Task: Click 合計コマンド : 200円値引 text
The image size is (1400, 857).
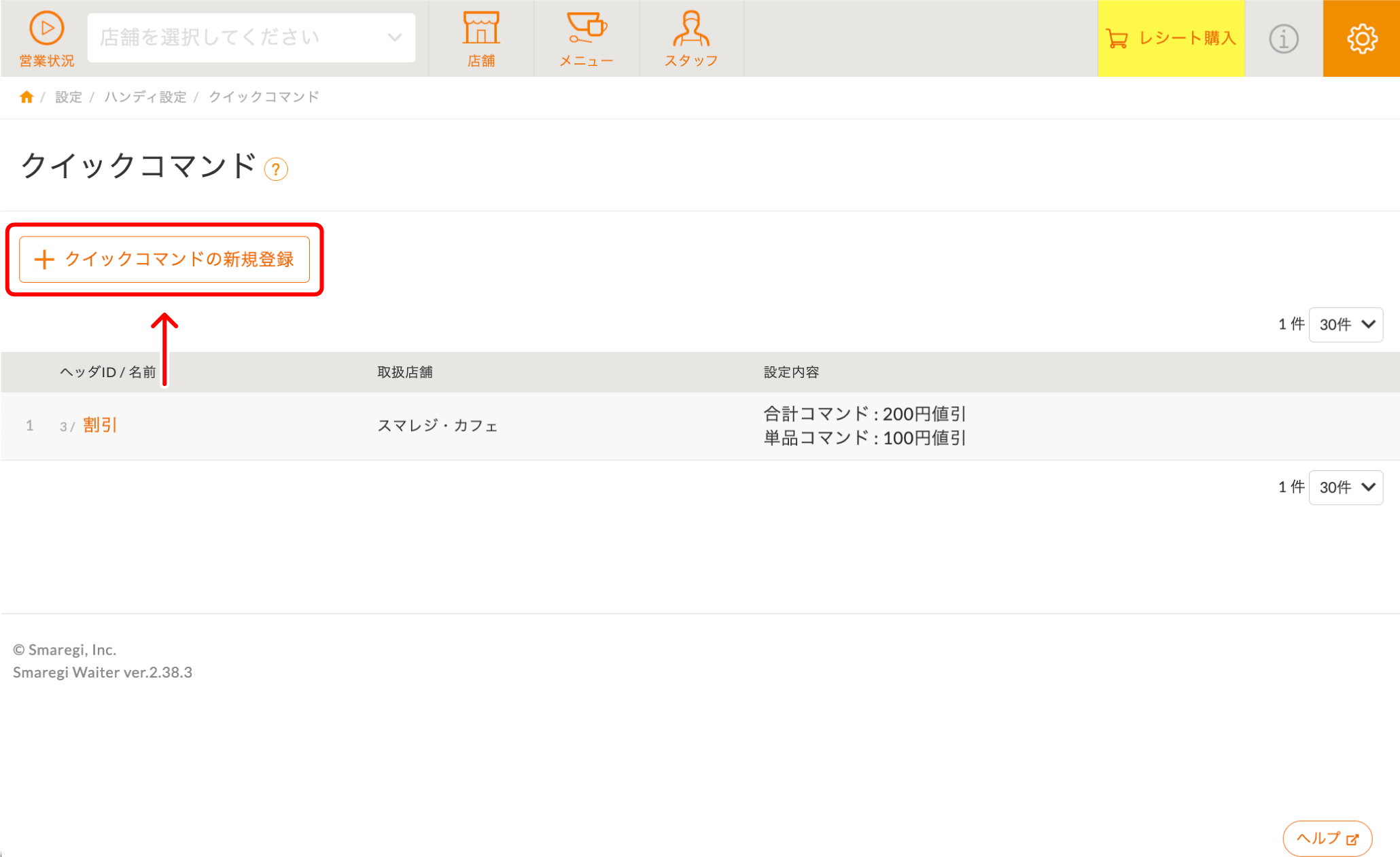Action: (x=864, y=414)
